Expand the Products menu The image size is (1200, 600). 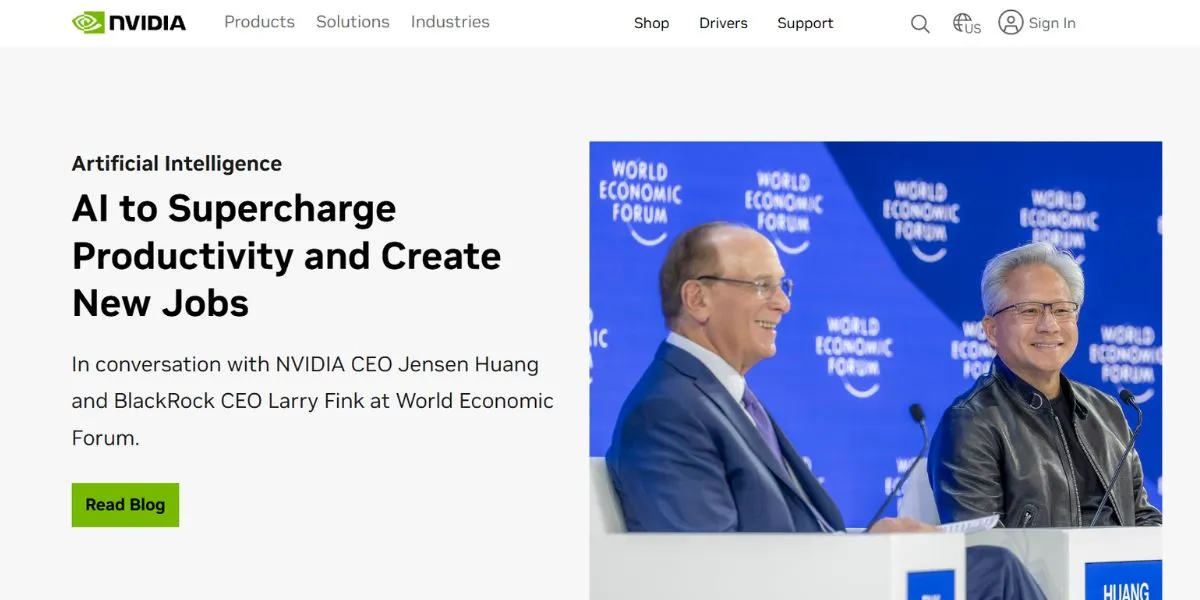pyautogui.click(x=259, y=22)
